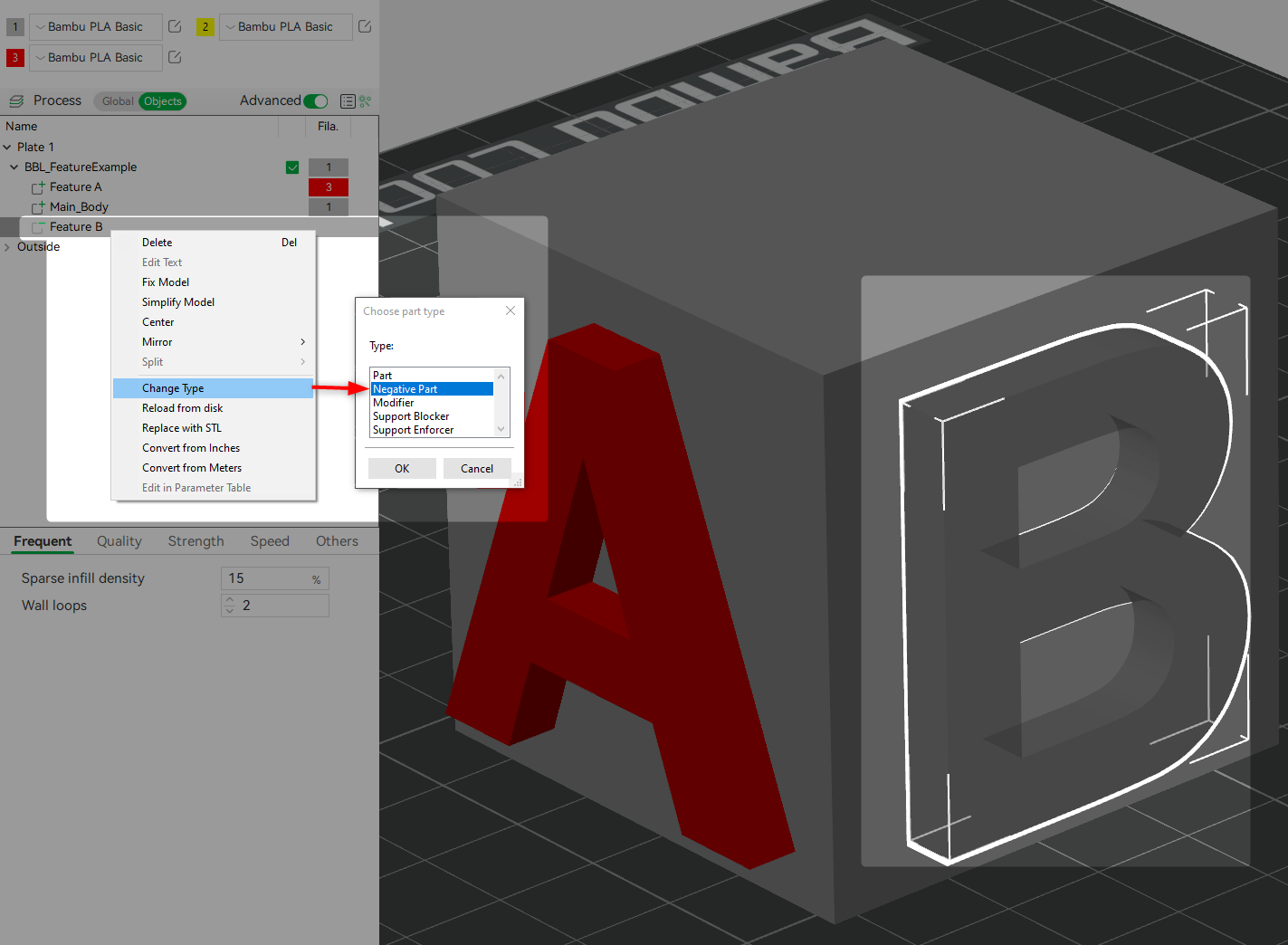The height and width of the screenshot is (945, 1288).
Task: Edit filament 2 settings via its pencil icon
Action: (365, 27)
